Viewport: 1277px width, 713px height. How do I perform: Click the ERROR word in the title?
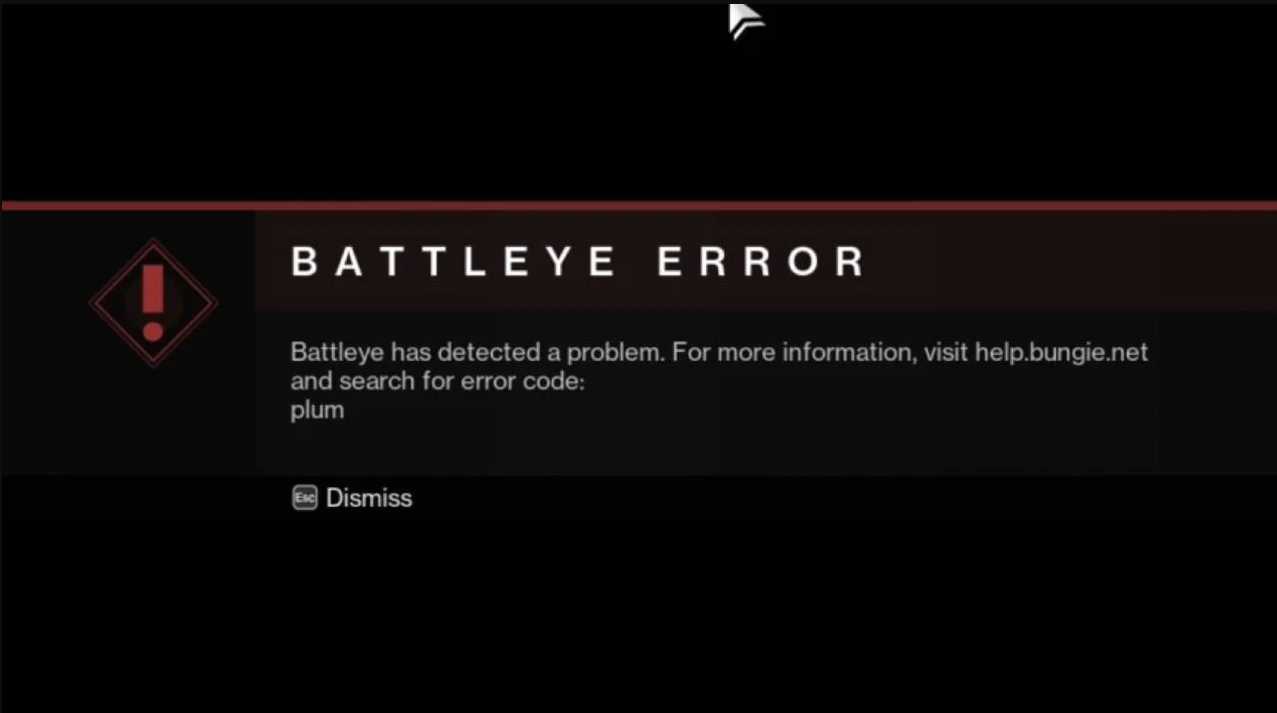tap(762, 262)
